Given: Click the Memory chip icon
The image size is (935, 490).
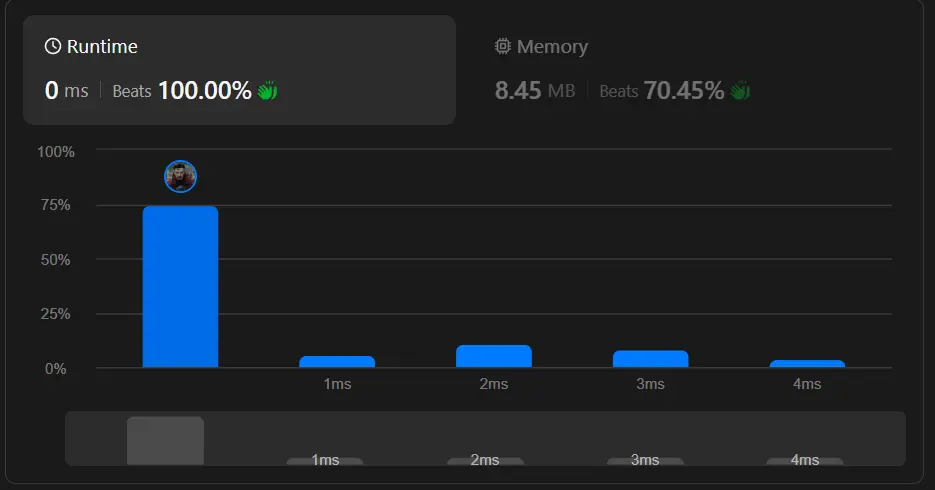Looking at the screenshot, I should point(503,47).
